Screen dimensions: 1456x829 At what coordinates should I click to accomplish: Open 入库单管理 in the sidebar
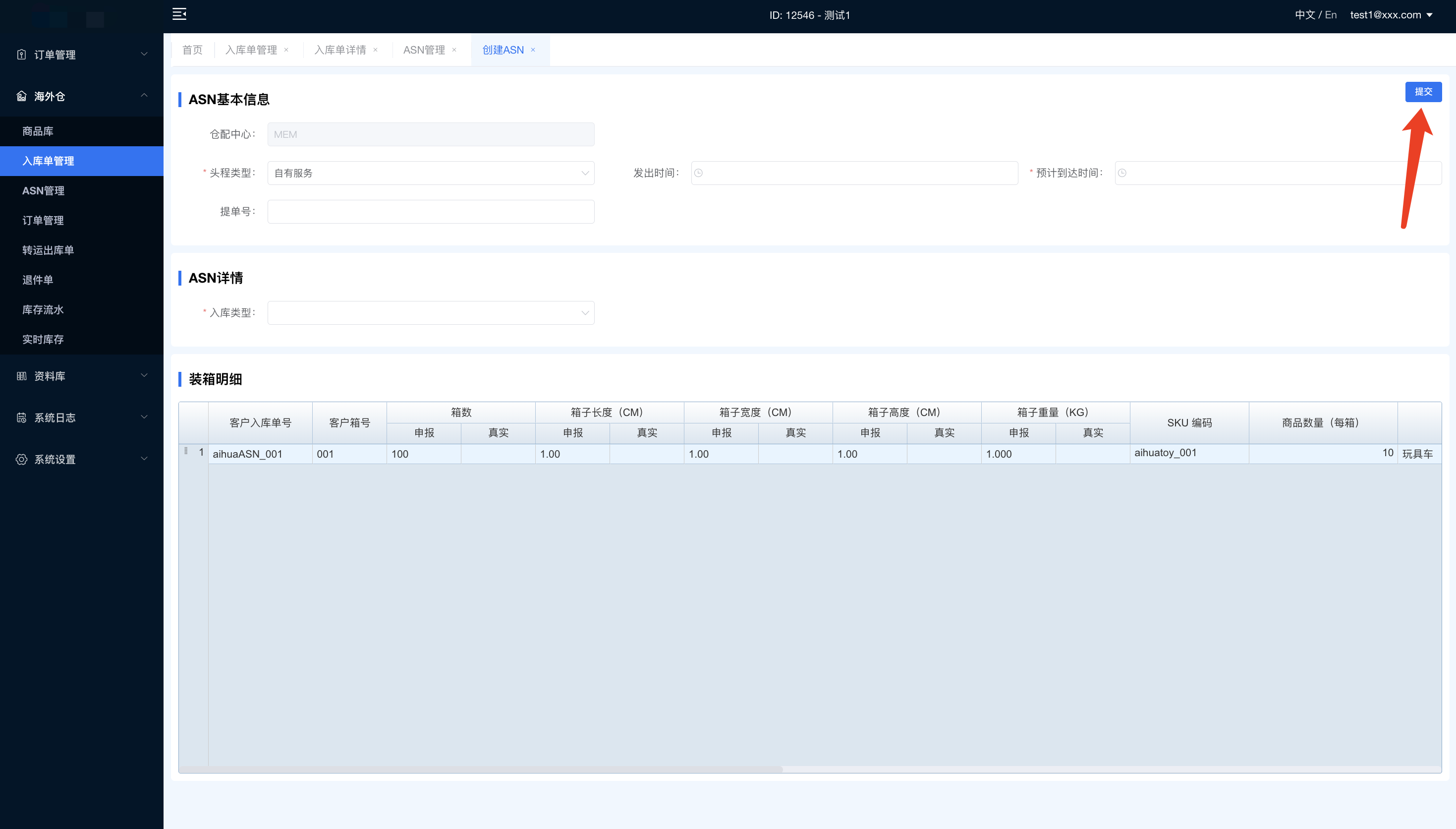(x=82, y=161)
